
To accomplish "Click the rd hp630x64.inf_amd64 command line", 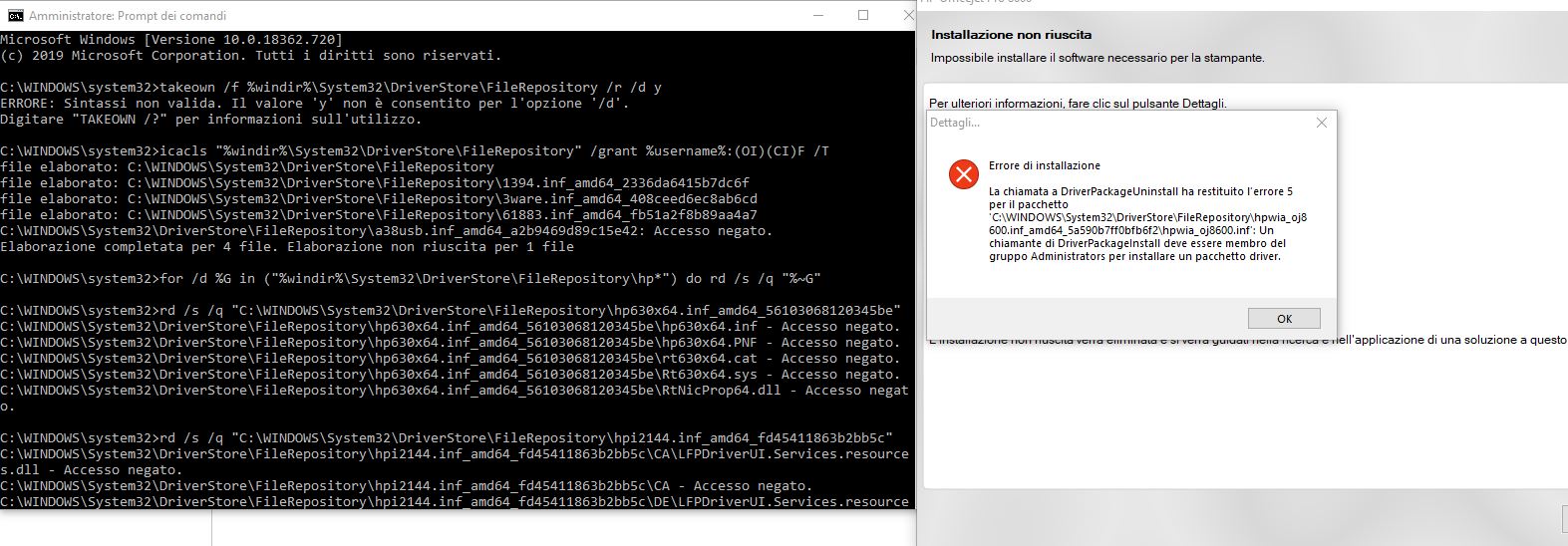I will tap(451, 310).
